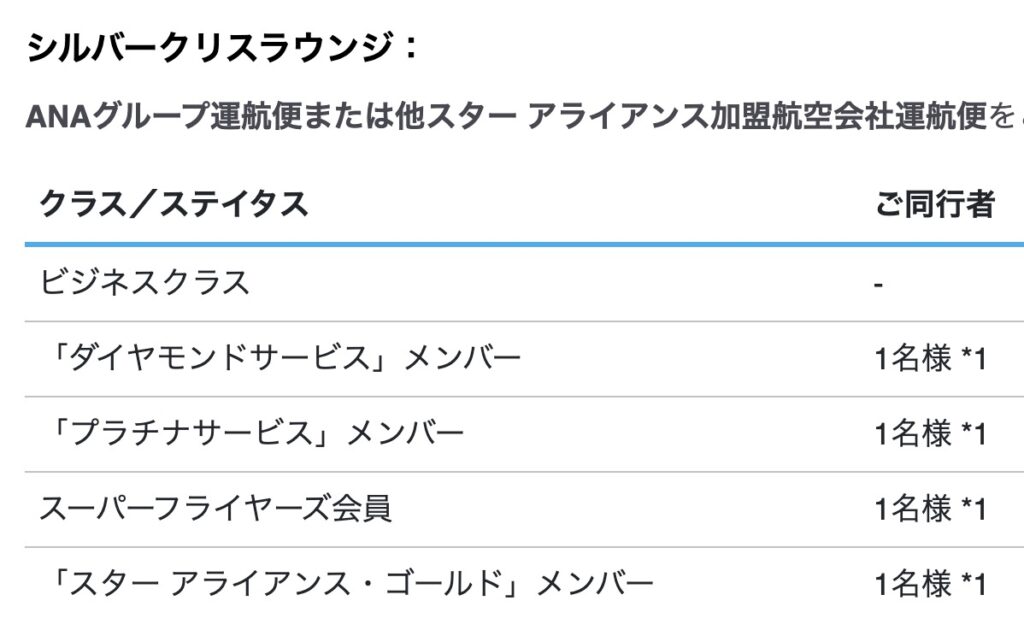
Task: Select the 「プラチナサービス」メンバー row label
Action: coord(252,433)
